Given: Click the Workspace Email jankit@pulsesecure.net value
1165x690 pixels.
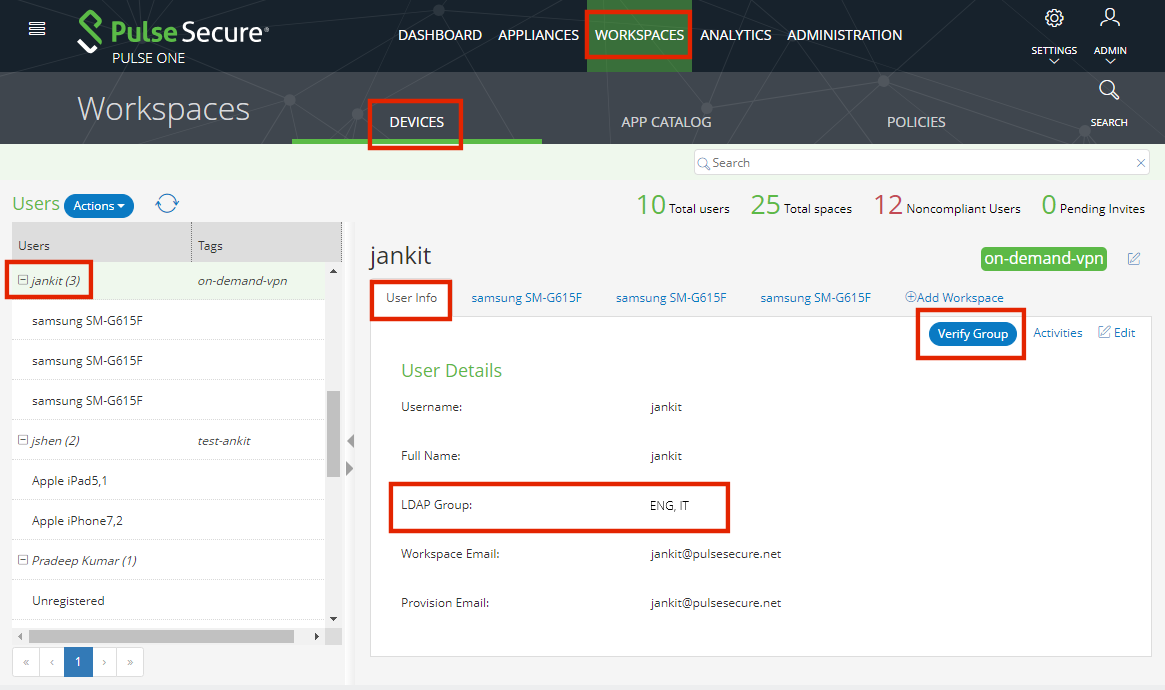Looking at the screenshot, I should tap(715, 554).
